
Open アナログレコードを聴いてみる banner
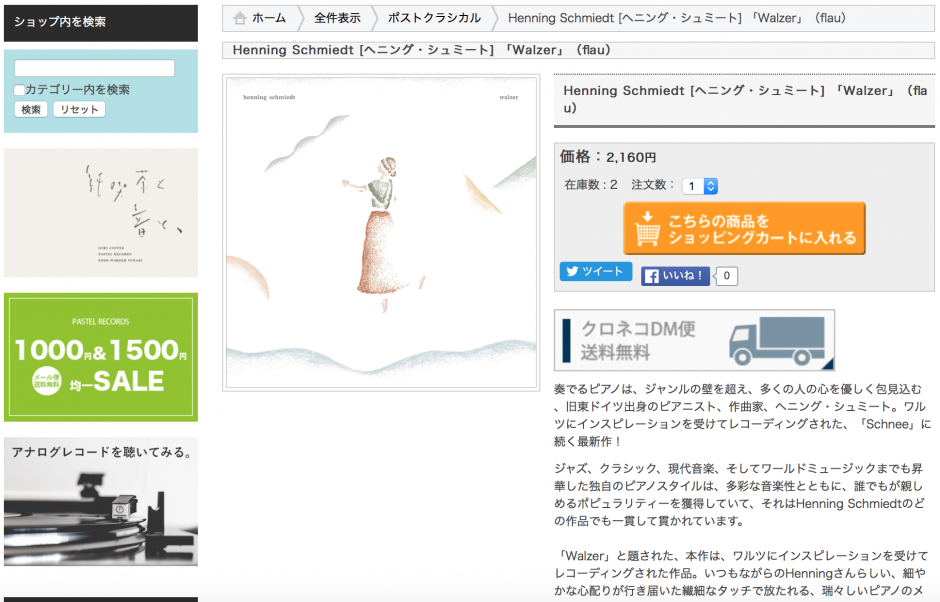pyautogui.click(x=101, y=501)
